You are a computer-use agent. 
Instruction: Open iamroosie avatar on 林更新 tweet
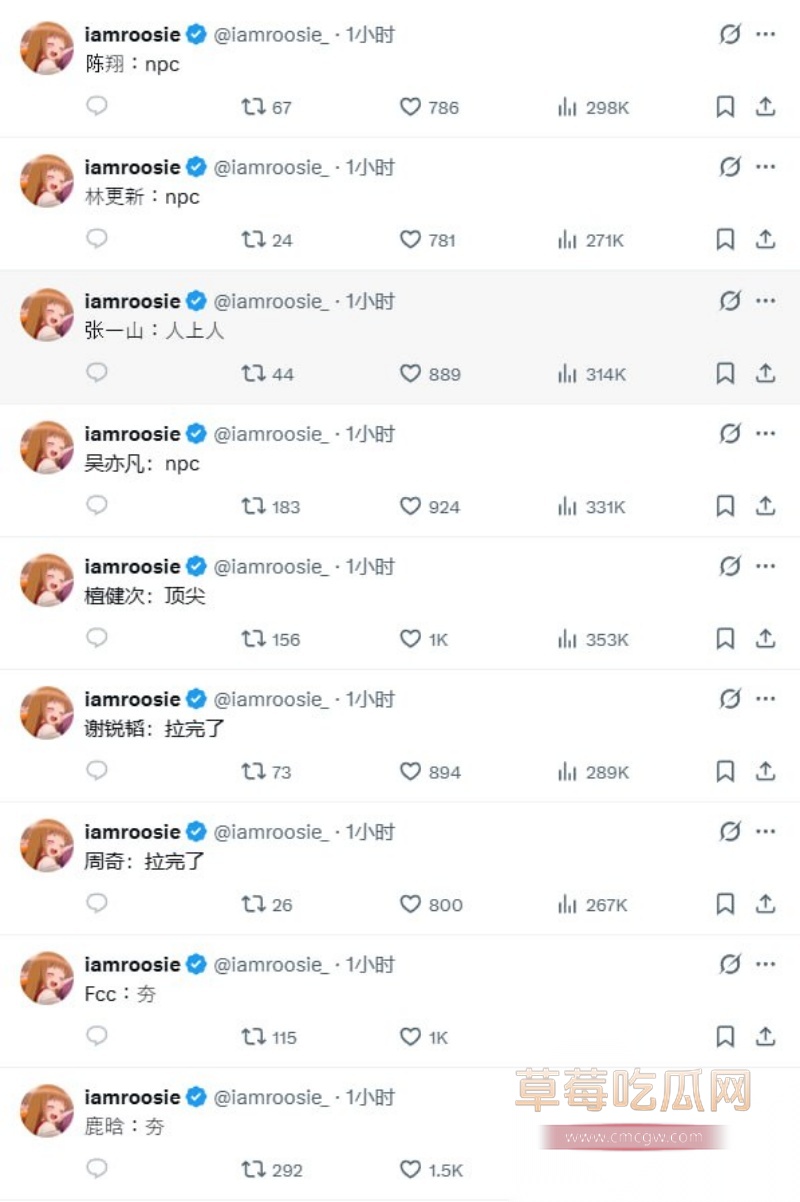pyautogui.click(x=47, y=181)
